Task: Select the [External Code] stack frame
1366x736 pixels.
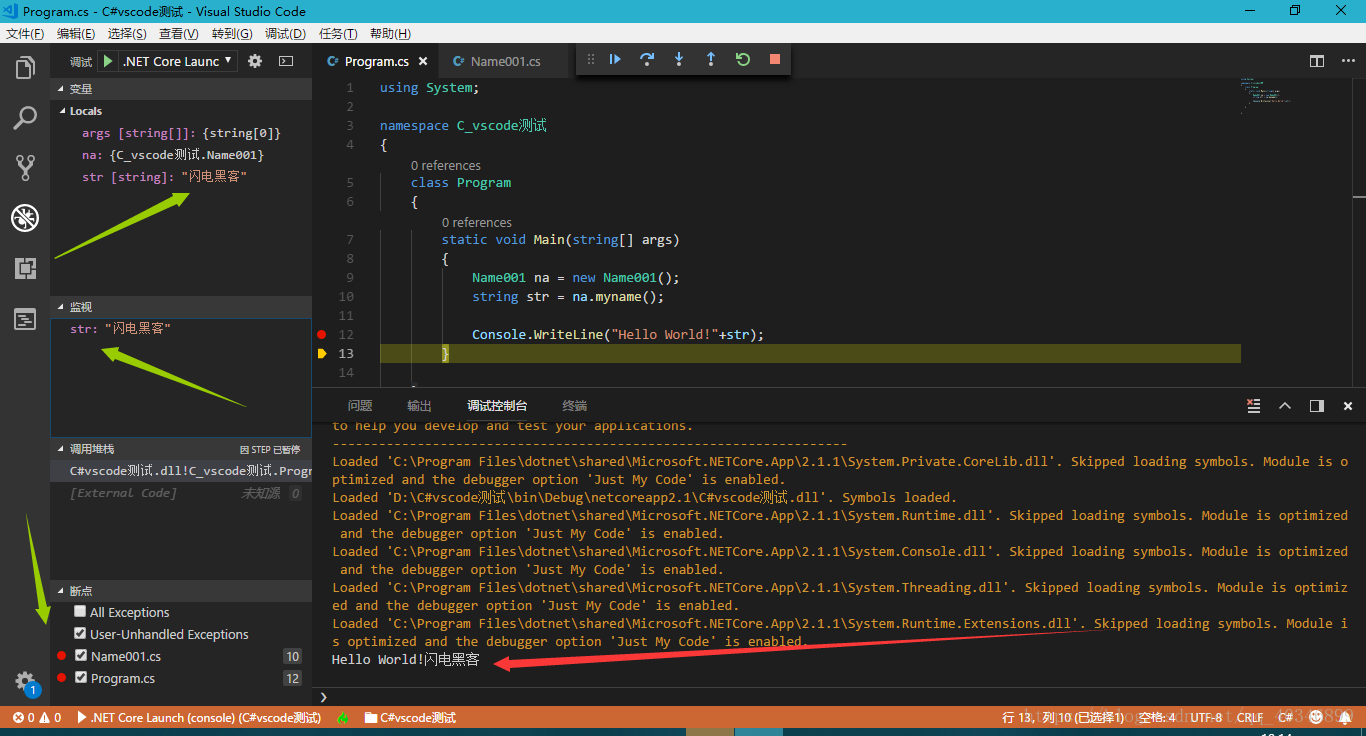Action: 181,493
